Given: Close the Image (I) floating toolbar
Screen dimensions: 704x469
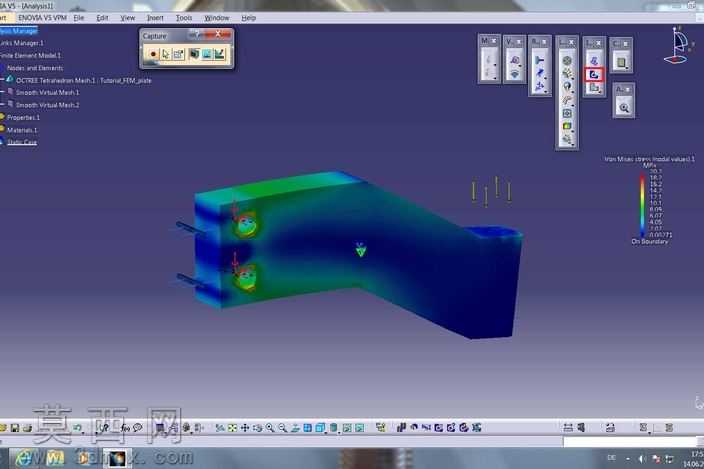Looking at the screenshot, I should 599,43.
